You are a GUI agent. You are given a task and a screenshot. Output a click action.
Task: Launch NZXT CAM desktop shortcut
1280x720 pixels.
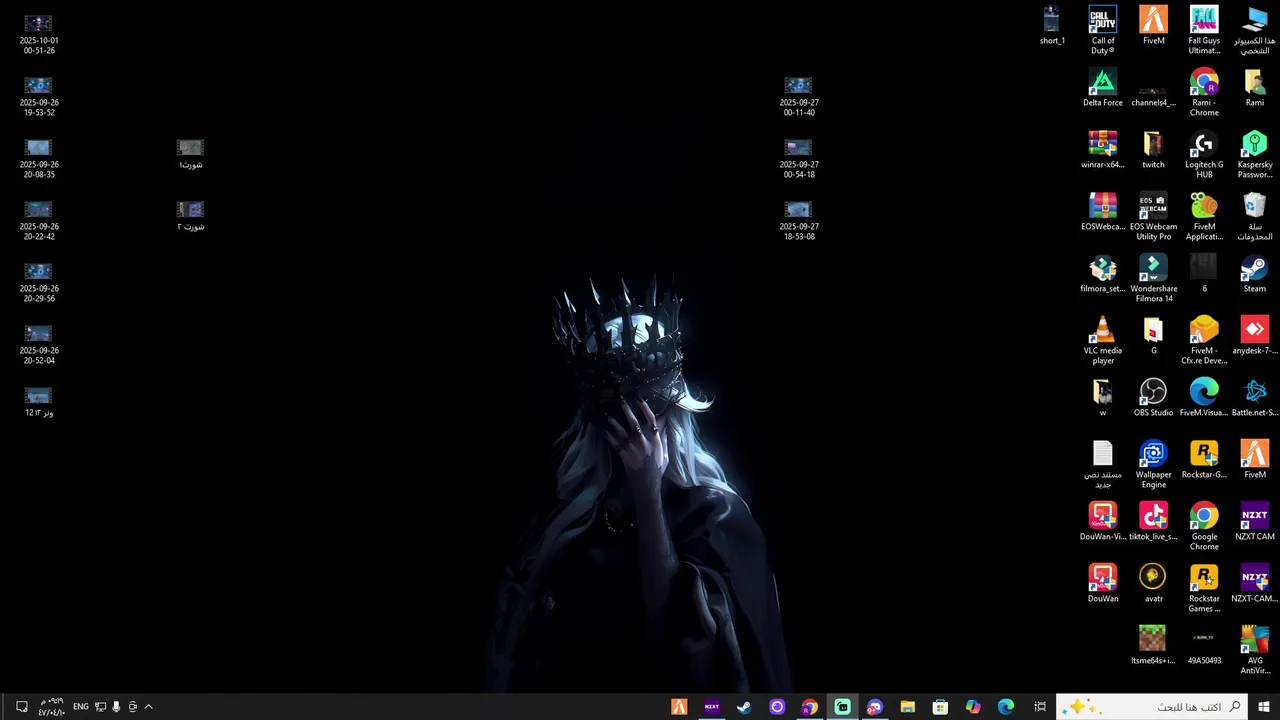(1255, 522)
